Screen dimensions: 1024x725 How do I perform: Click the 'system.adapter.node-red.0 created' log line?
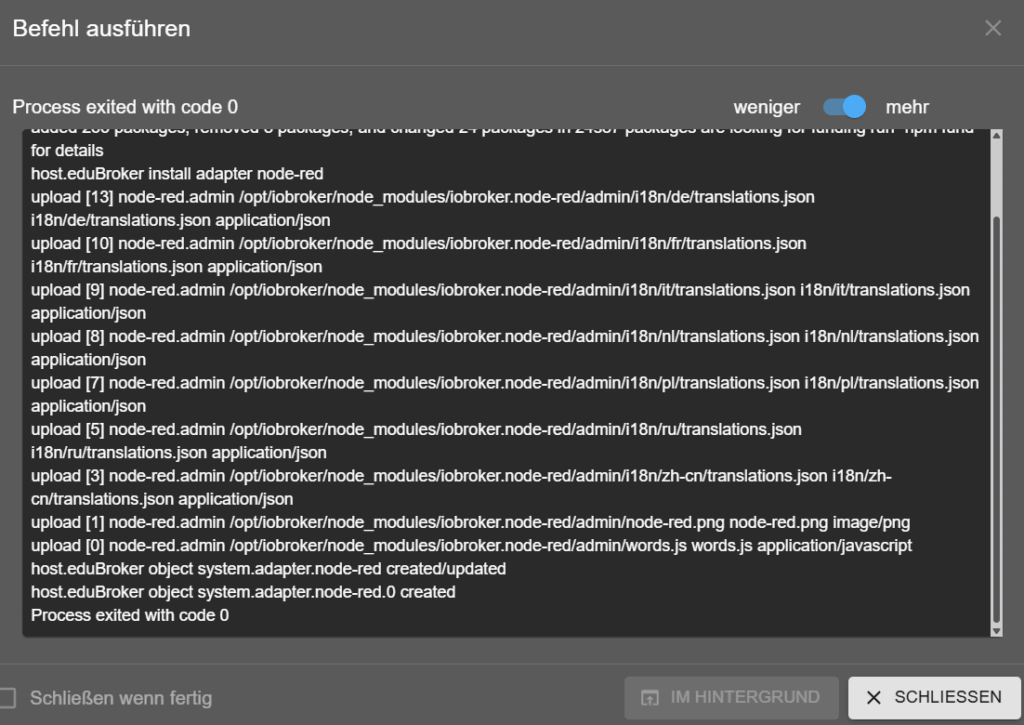[243, 592]
